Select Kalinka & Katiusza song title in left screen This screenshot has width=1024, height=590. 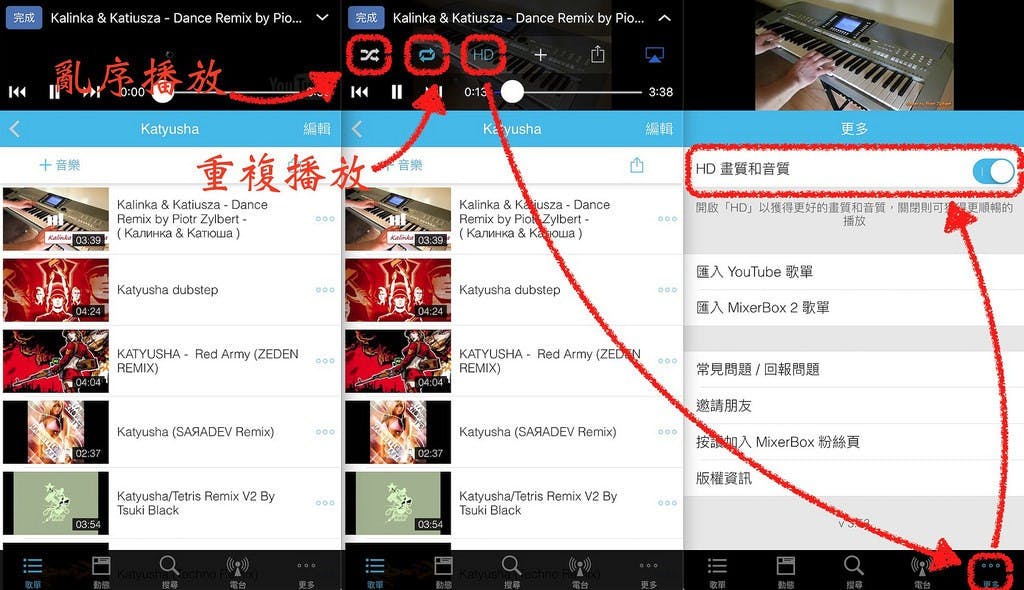pos(192,218)
